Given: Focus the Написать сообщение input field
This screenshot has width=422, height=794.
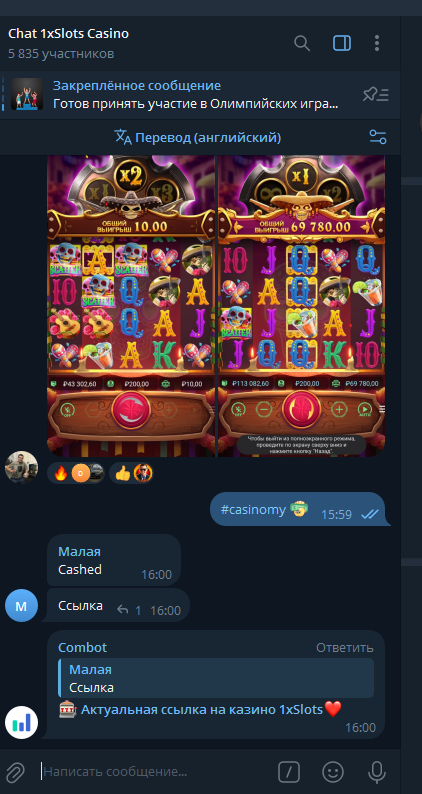Looking at the screenshot, I should pyautogui.click(x=157, y=772).
